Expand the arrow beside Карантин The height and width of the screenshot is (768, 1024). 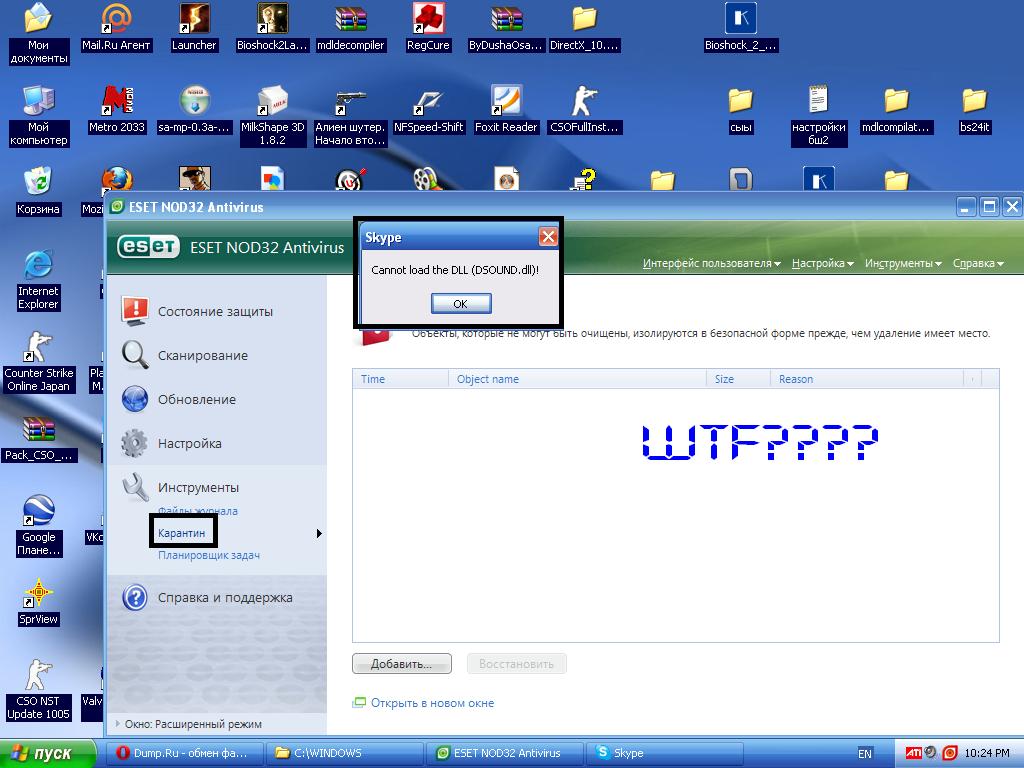coord(319,534)
